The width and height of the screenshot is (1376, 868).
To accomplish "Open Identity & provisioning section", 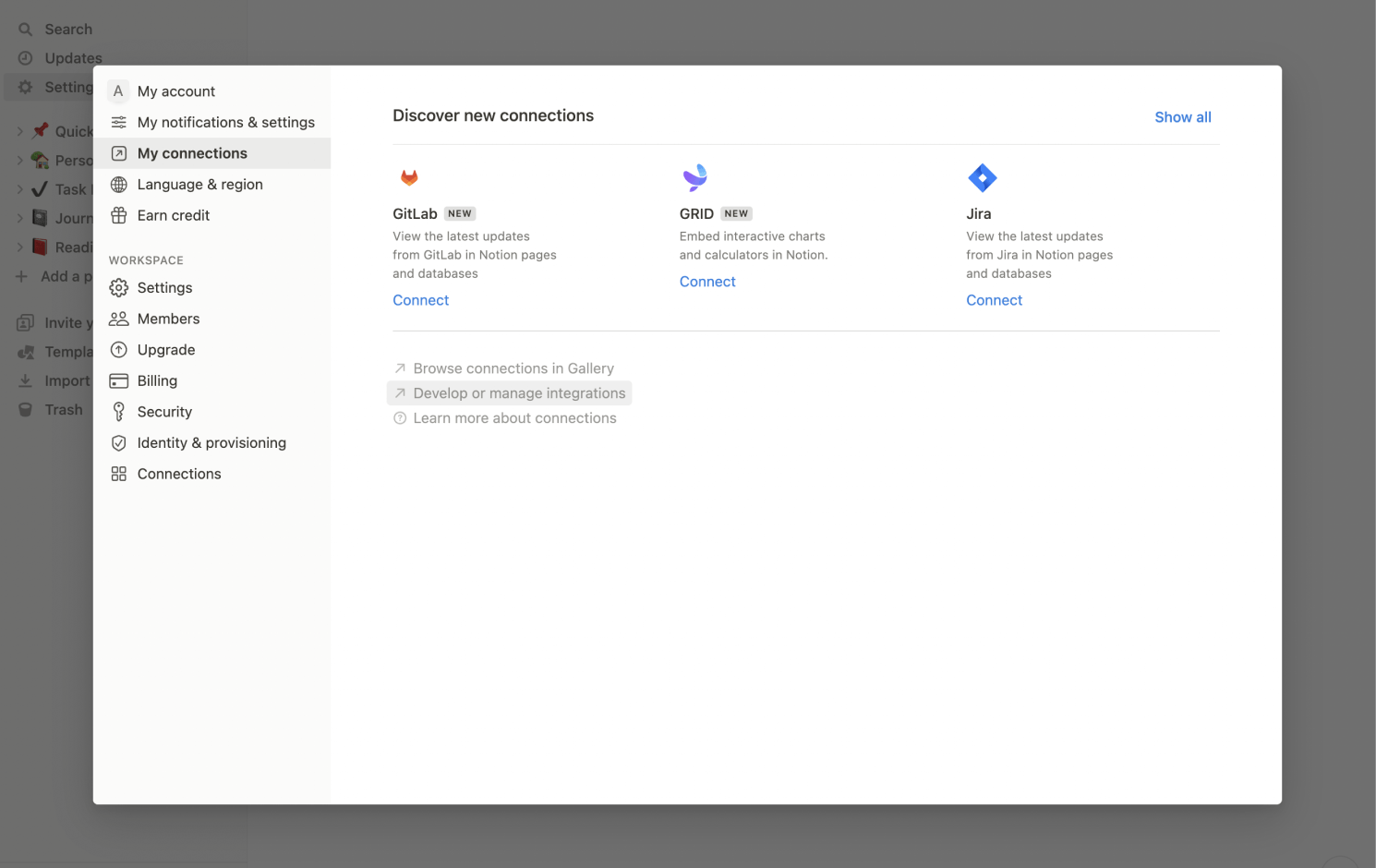I will coord(212,443).
